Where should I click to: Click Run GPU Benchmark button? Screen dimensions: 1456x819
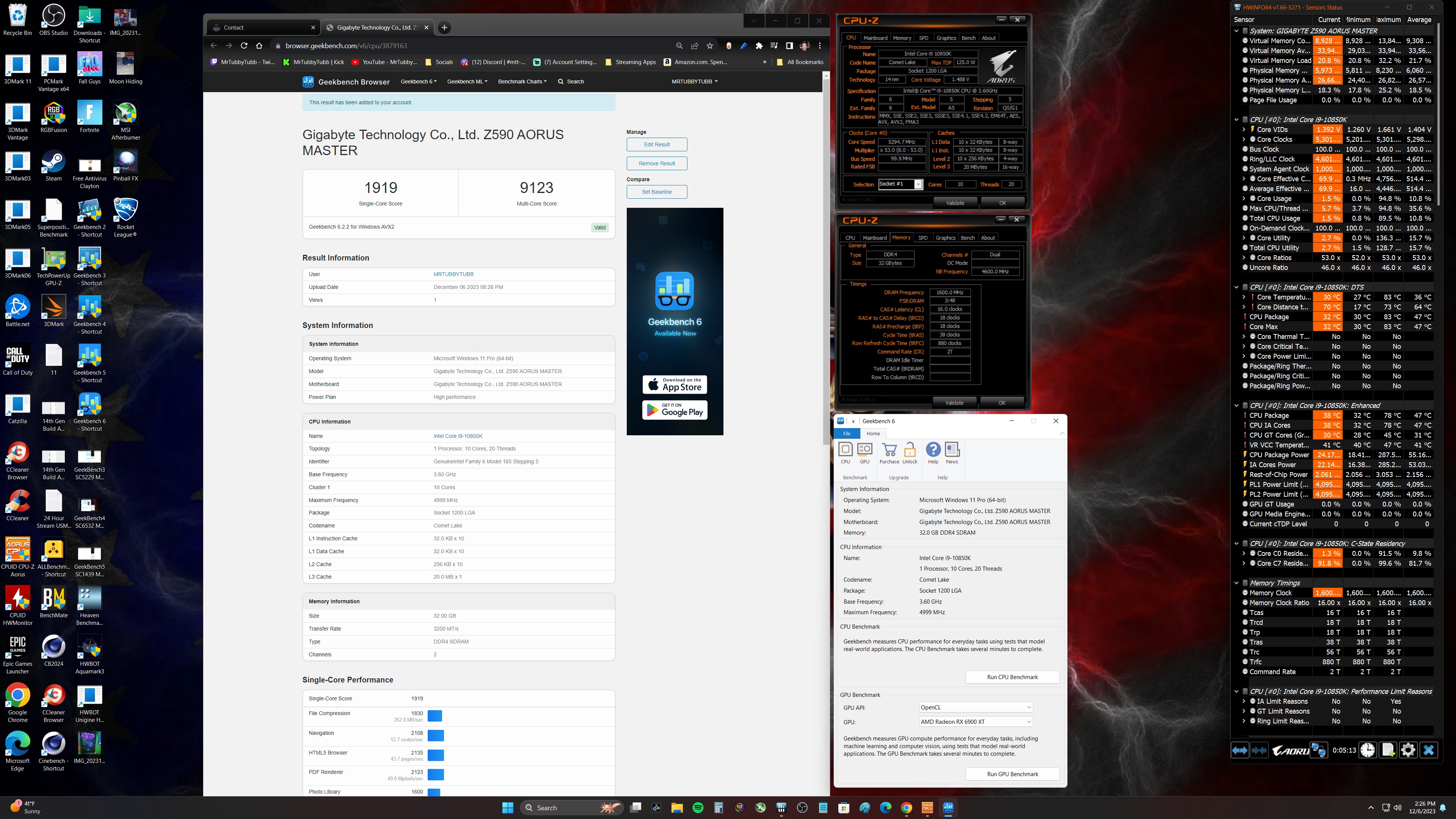pos(1012,774)
